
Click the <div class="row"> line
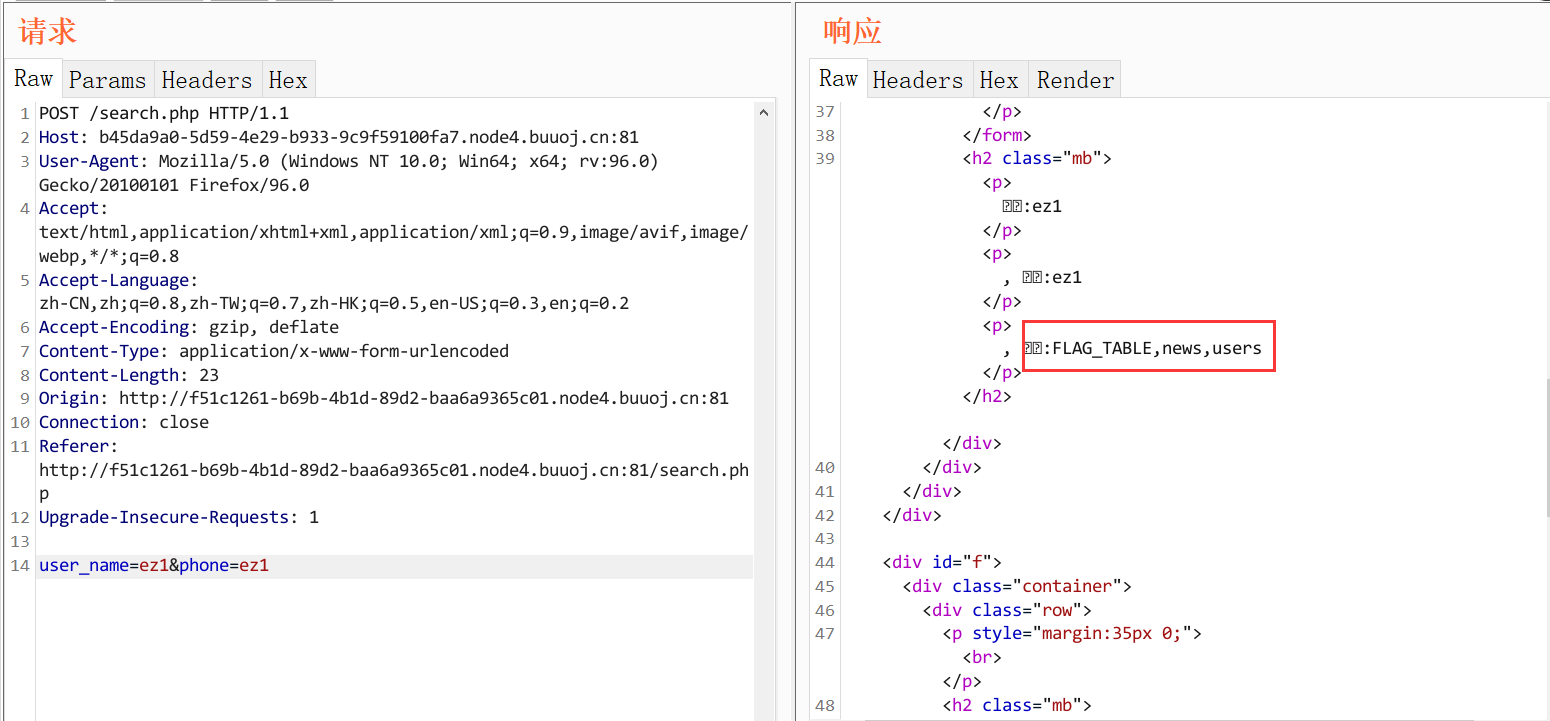[1007, 610]
